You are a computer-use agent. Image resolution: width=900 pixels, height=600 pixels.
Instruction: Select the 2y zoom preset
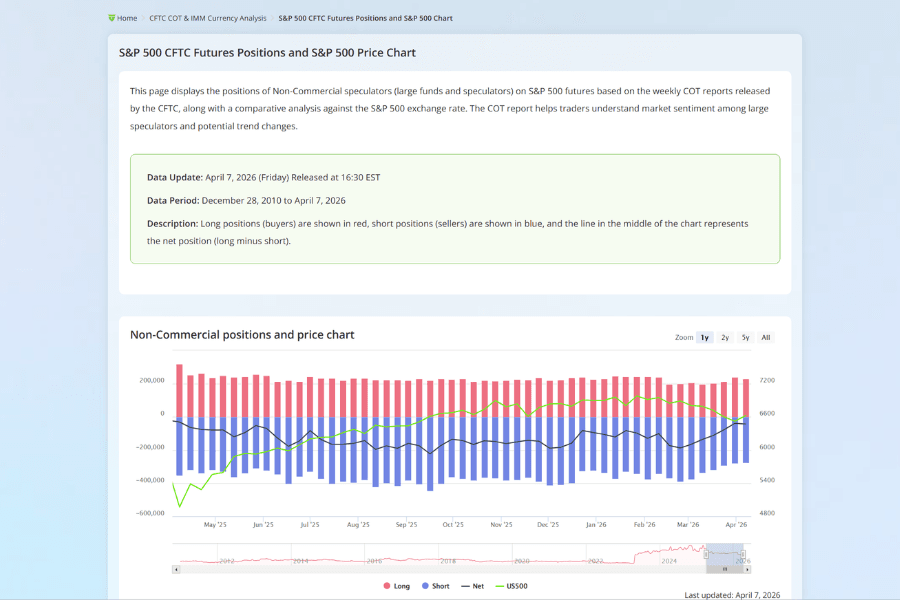725,338
